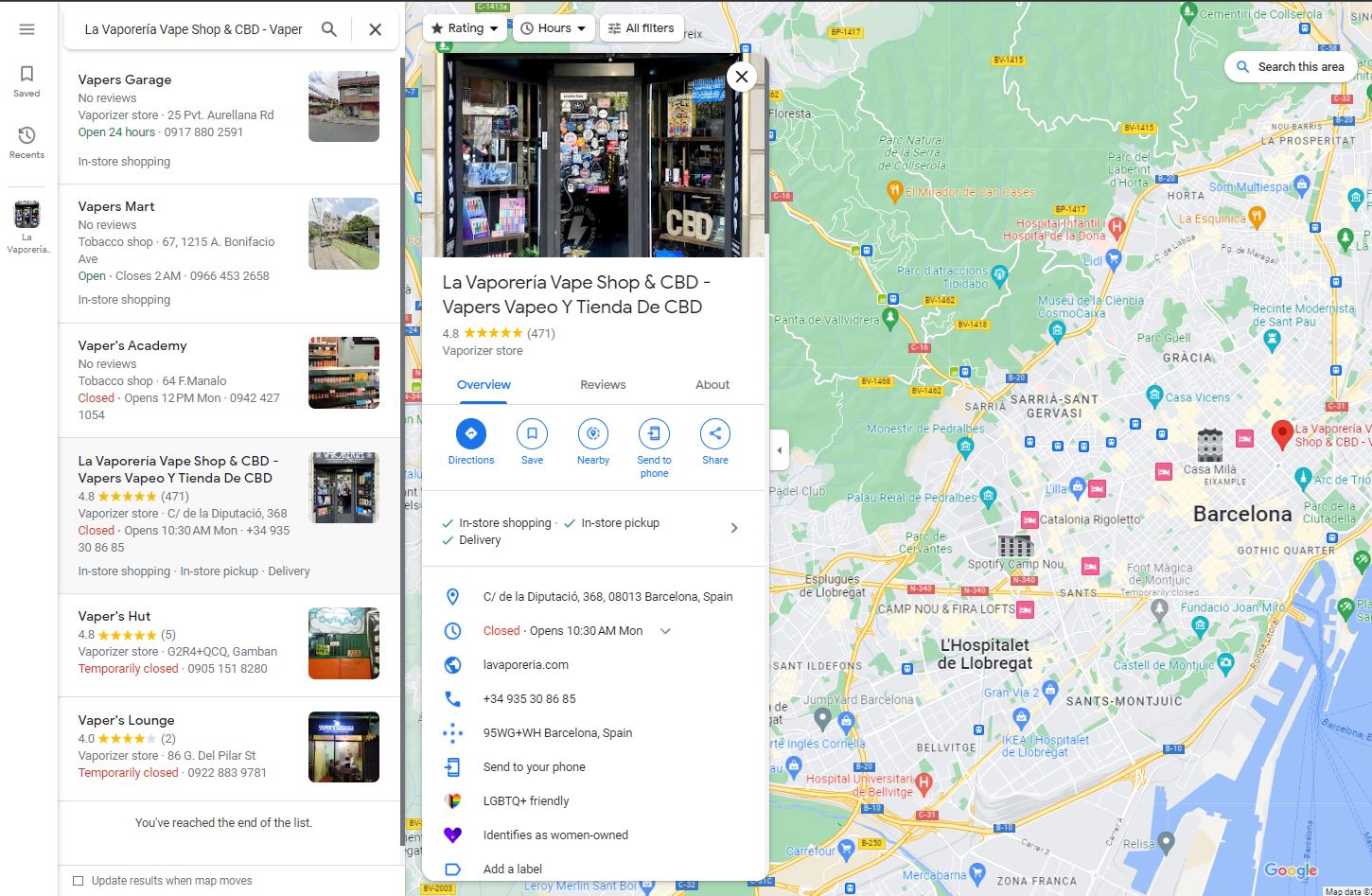
Task: Open Vapers Mart thumbnail photo
Action: (343, 234)
